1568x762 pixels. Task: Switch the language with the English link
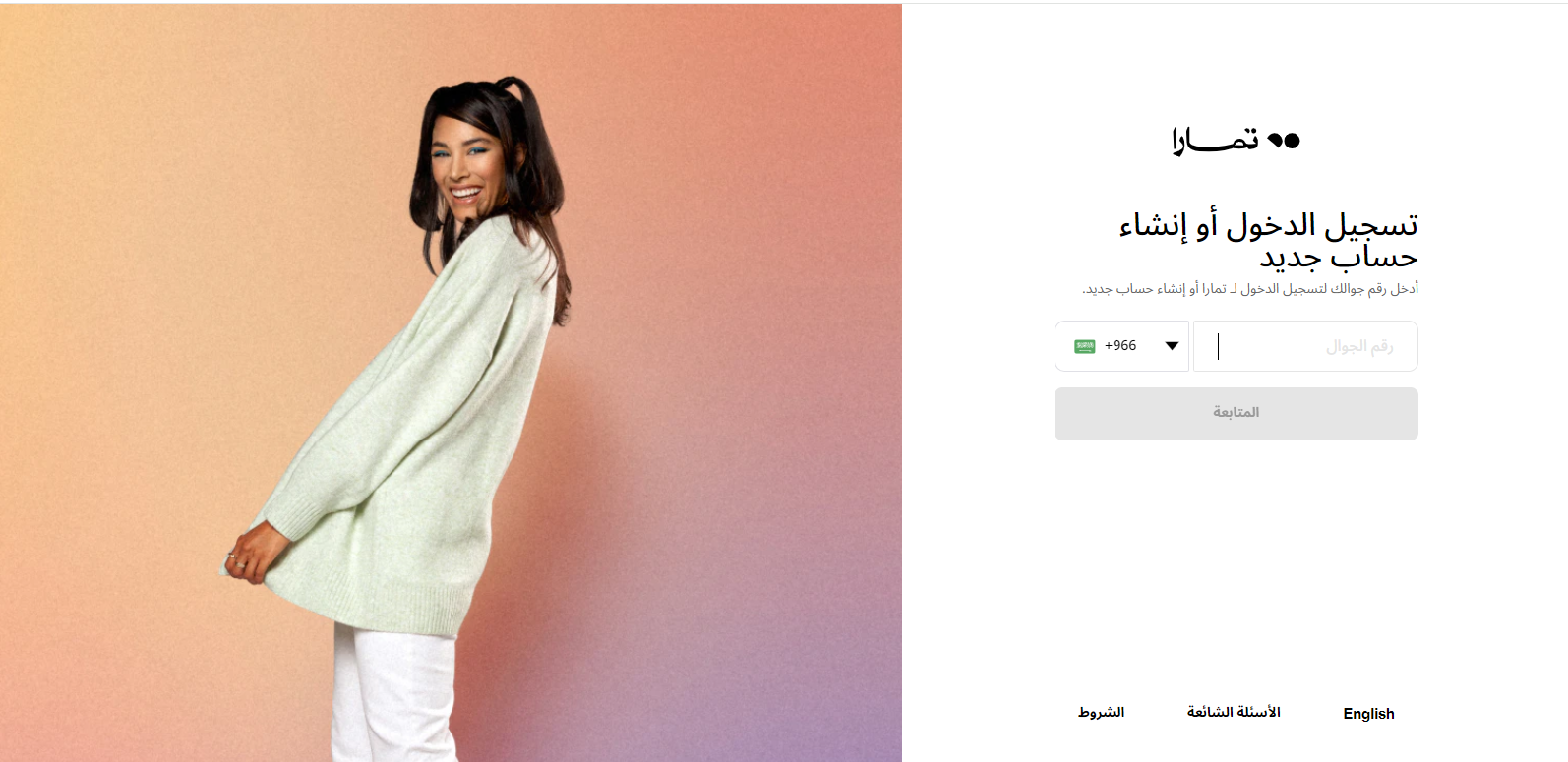point(1368,714)
